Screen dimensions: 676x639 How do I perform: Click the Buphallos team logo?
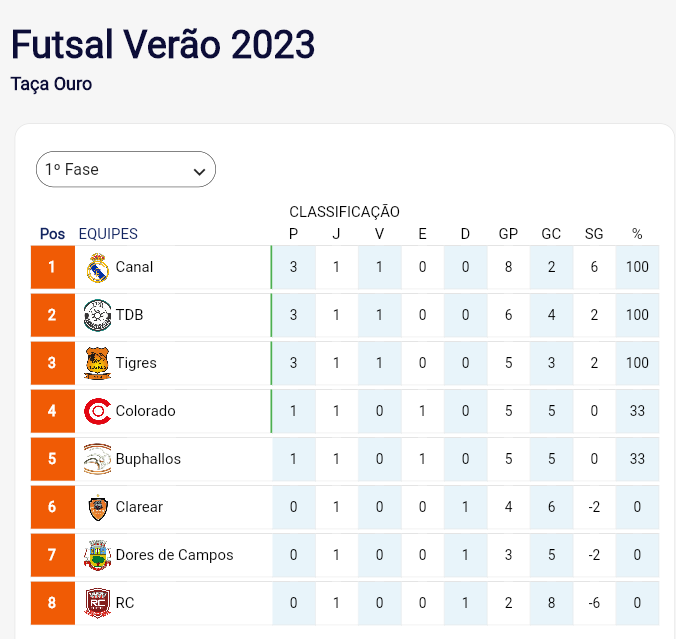click(97, 459)
